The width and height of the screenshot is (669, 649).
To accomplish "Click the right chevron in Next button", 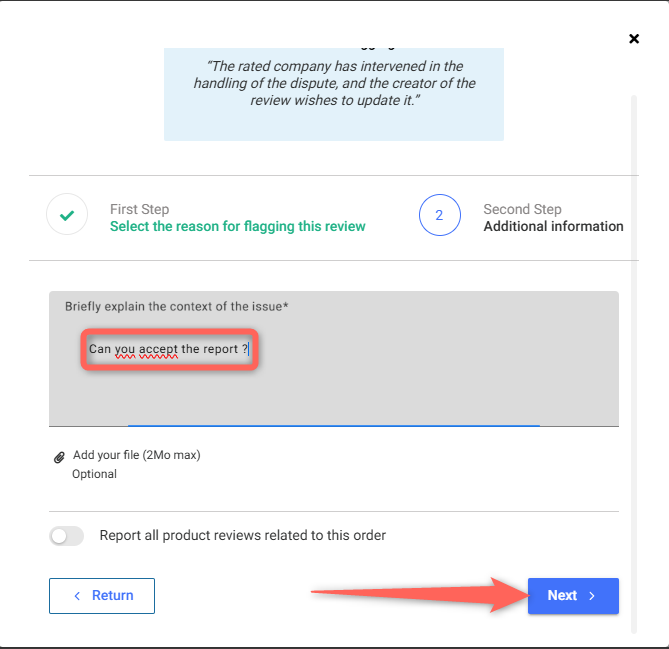I will (x=592, y=596).
